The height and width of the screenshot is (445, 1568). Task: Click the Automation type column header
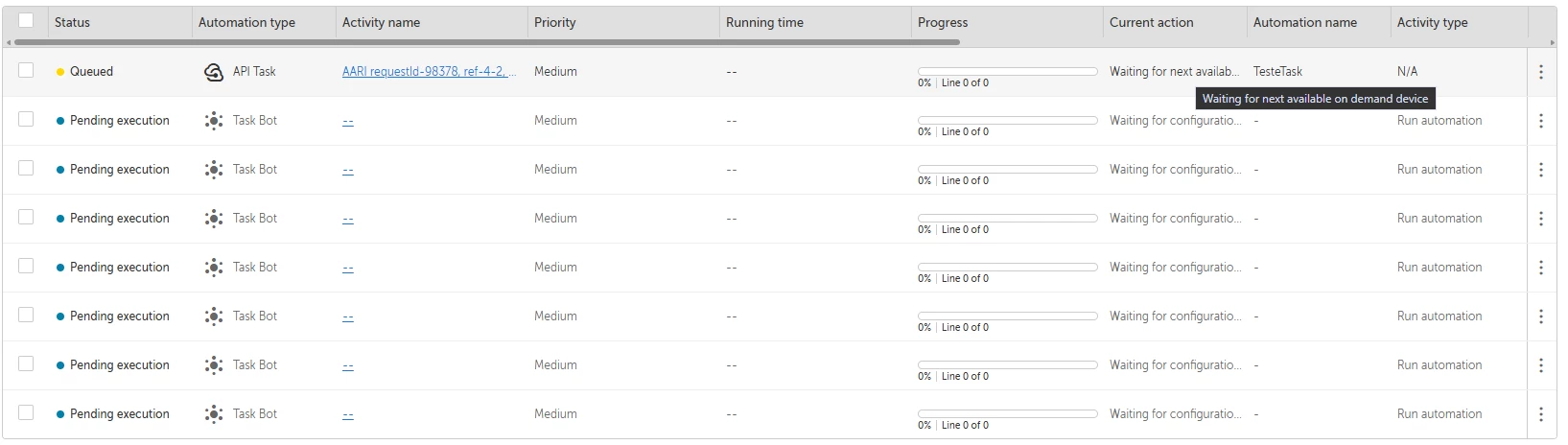pyautogui.click(x=246, y=22)
